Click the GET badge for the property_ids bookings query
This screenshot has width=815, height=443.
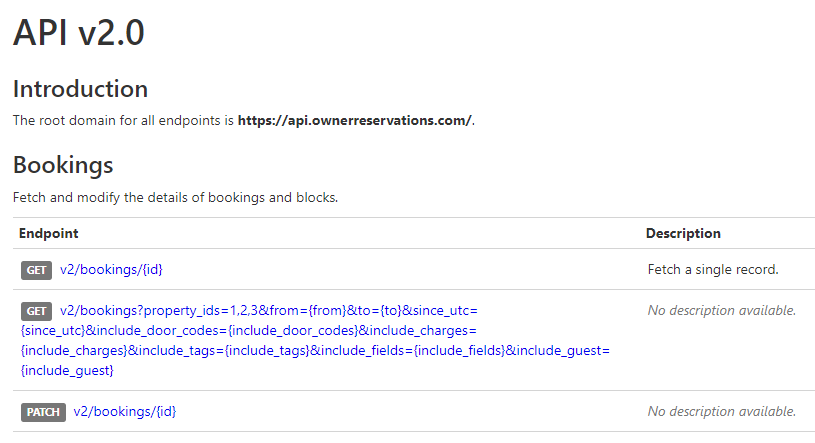[37, 311]
